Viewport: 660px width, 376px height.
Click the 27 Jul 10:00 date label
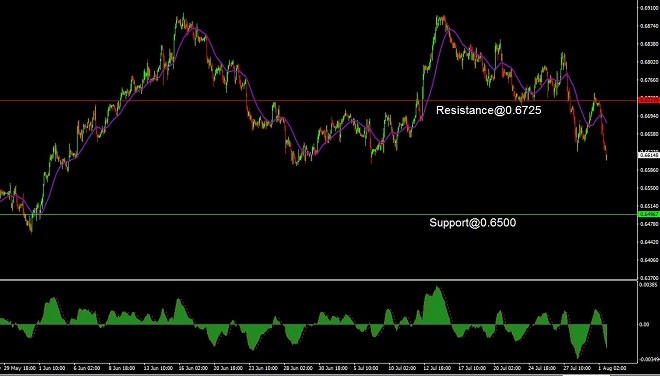click(x=577, y=368)
